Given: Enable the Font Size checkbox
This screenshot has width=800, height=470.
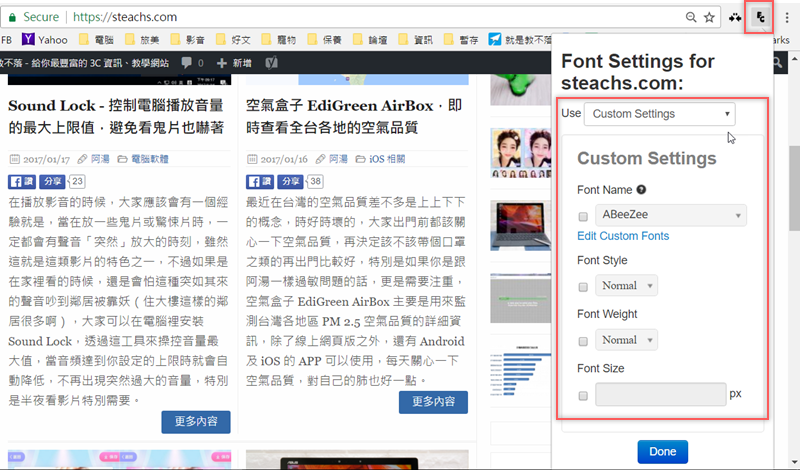Looking at the screenshot, I should (583, 396).
